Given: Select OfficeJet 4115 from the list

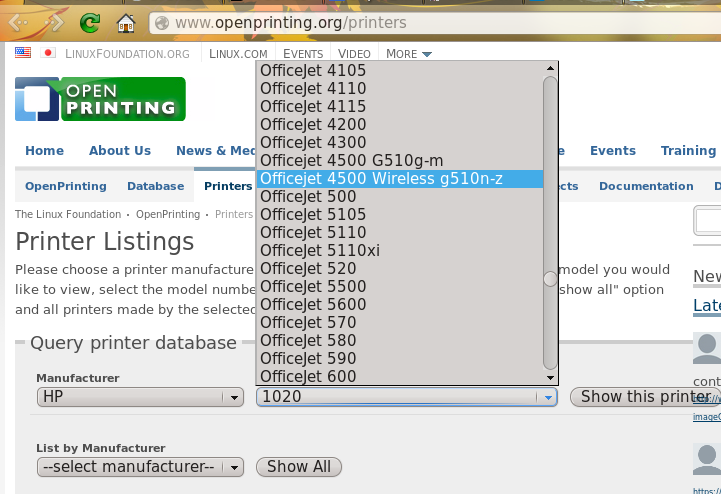Looking at the screenshot, I should [400, 106].
